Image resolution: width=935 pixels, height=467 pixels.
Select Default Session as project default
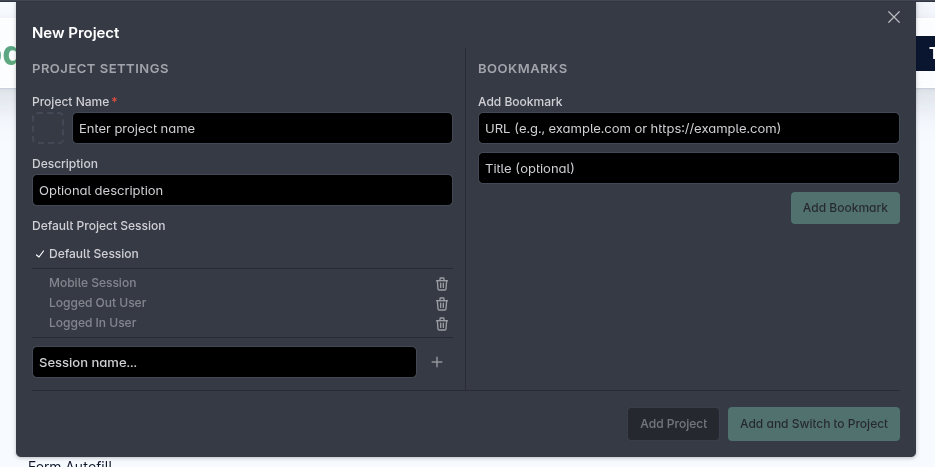pyautogui.click(x=93, y=254)
